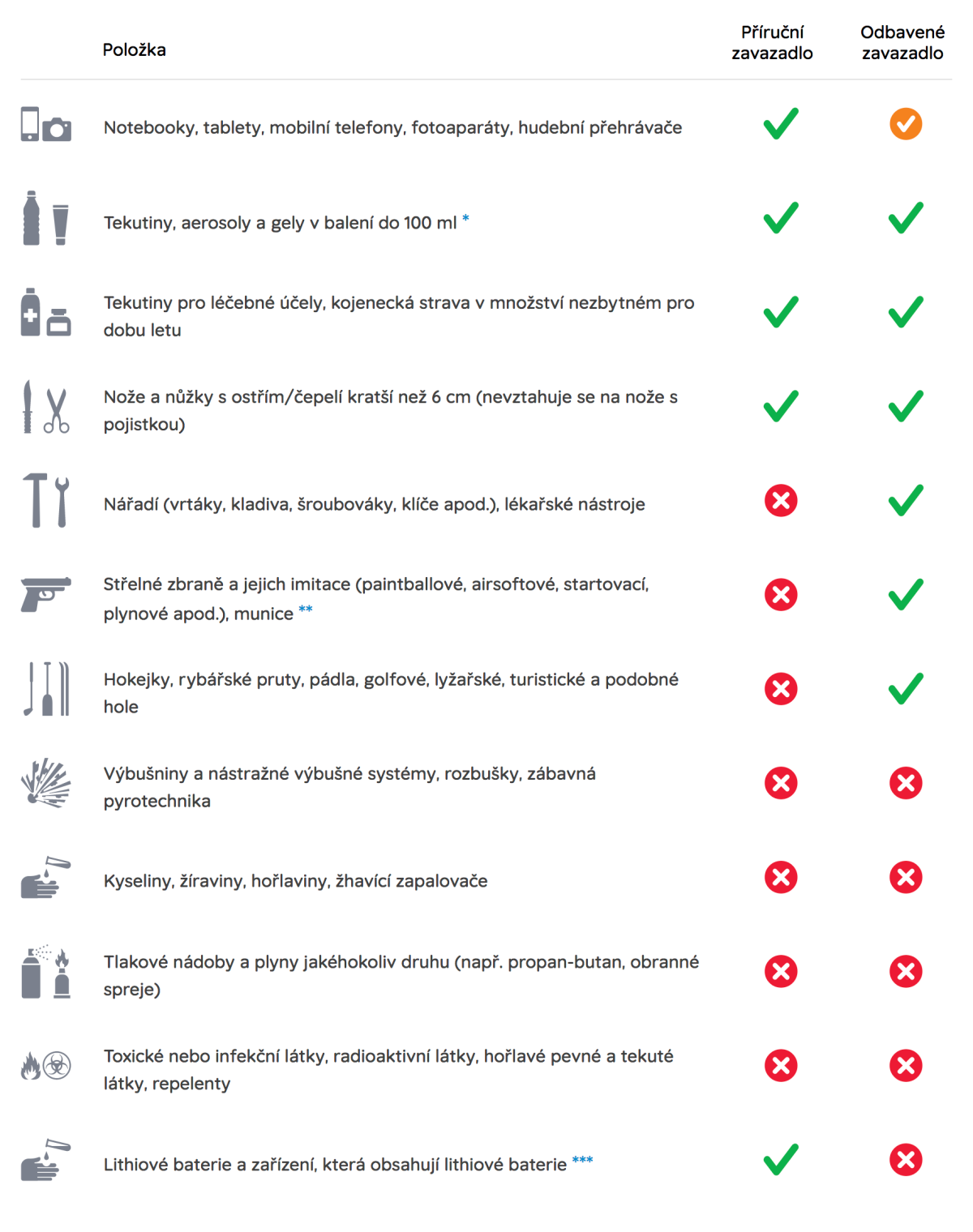The height and width of the screenshot is (1232, 973).
Task: Click the 'Příruční zavazadlo' column header
Action: coord(772,43)
